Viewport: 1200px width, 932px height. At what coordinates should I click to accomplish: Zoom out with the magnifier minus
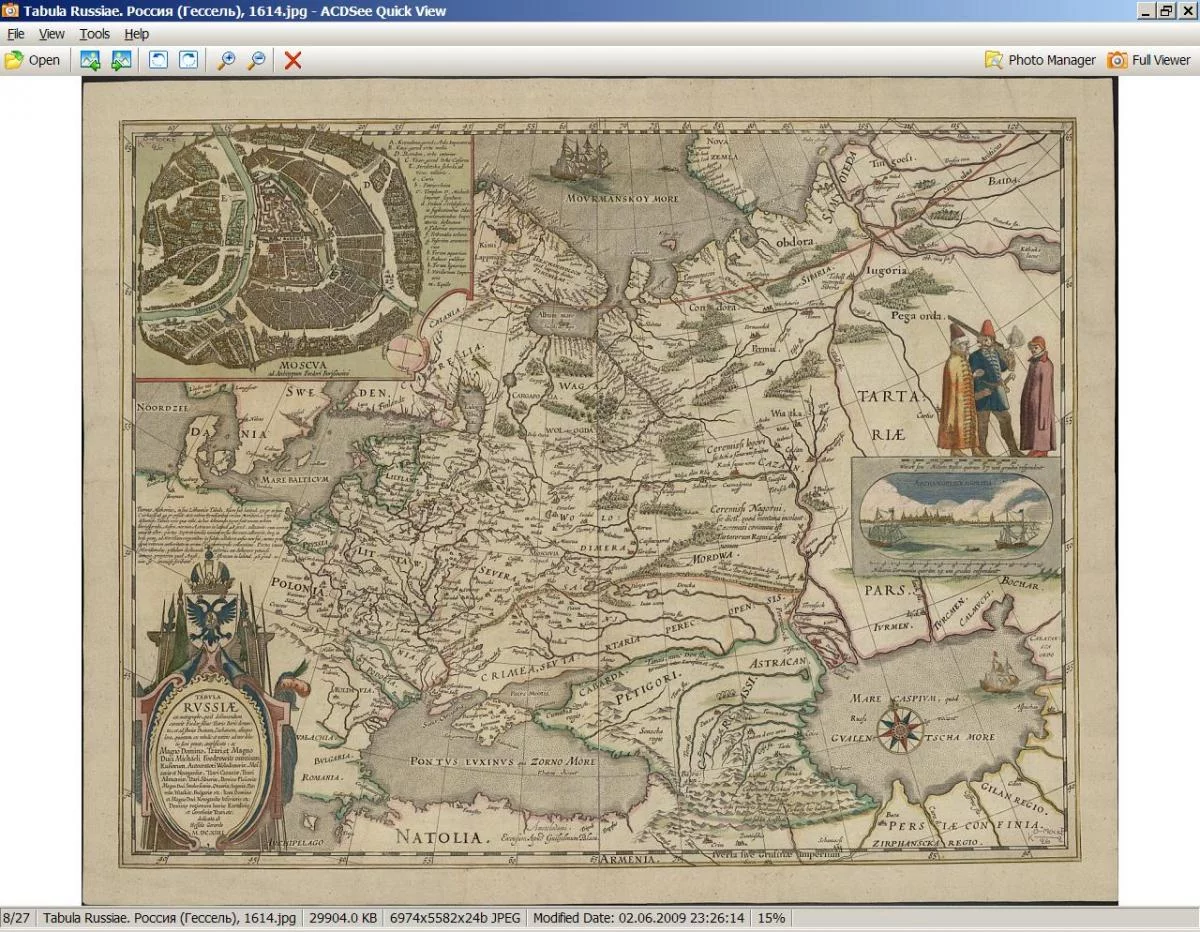257,60
